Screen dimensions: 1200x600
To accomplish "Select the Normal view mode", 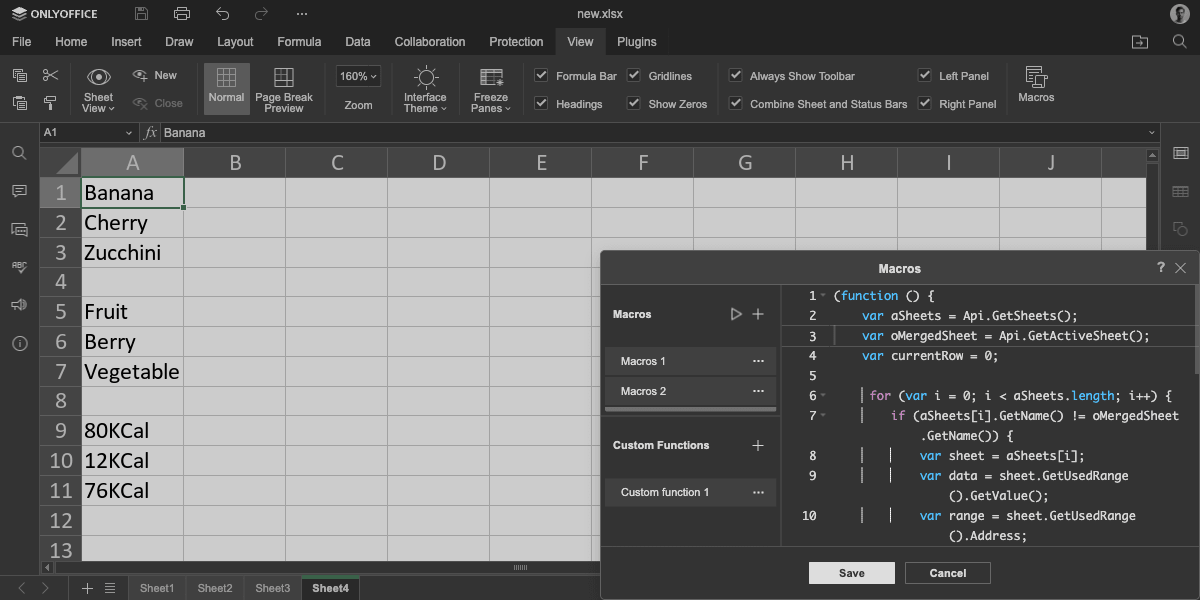I will tap(226, 87).
